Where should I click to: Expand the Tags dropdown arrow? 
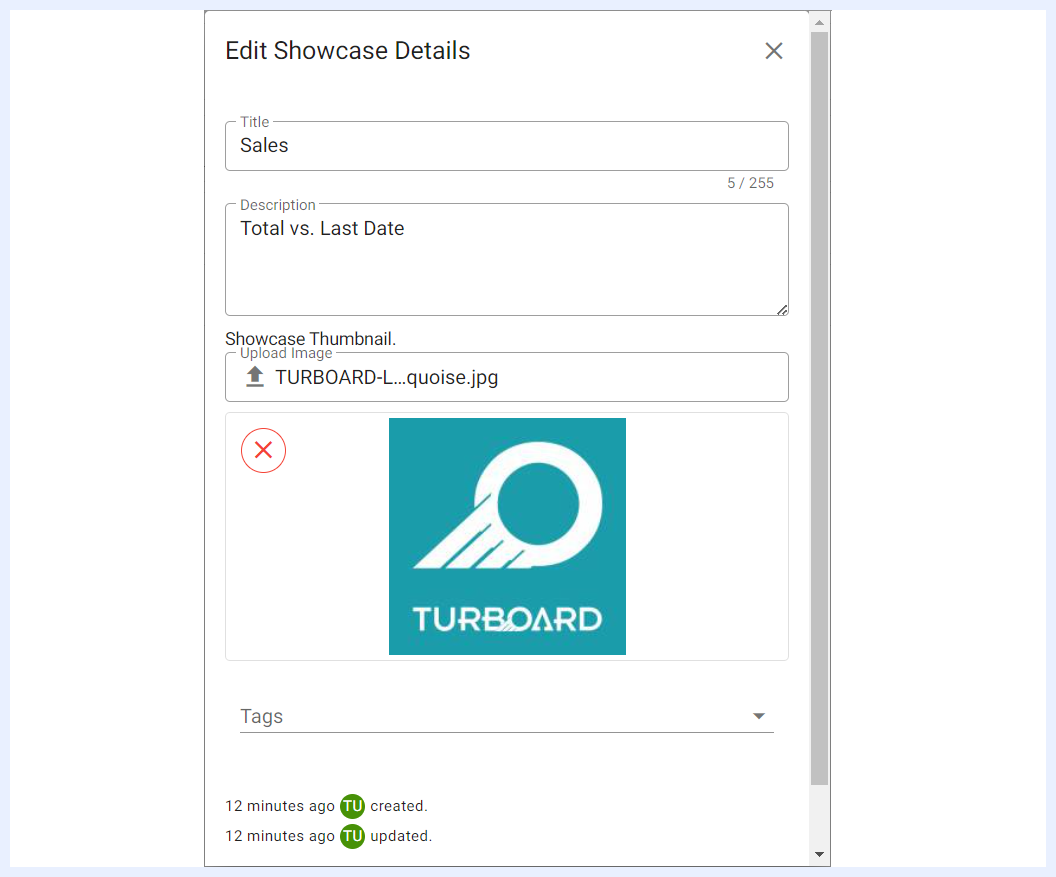click(x=759, y=716)
